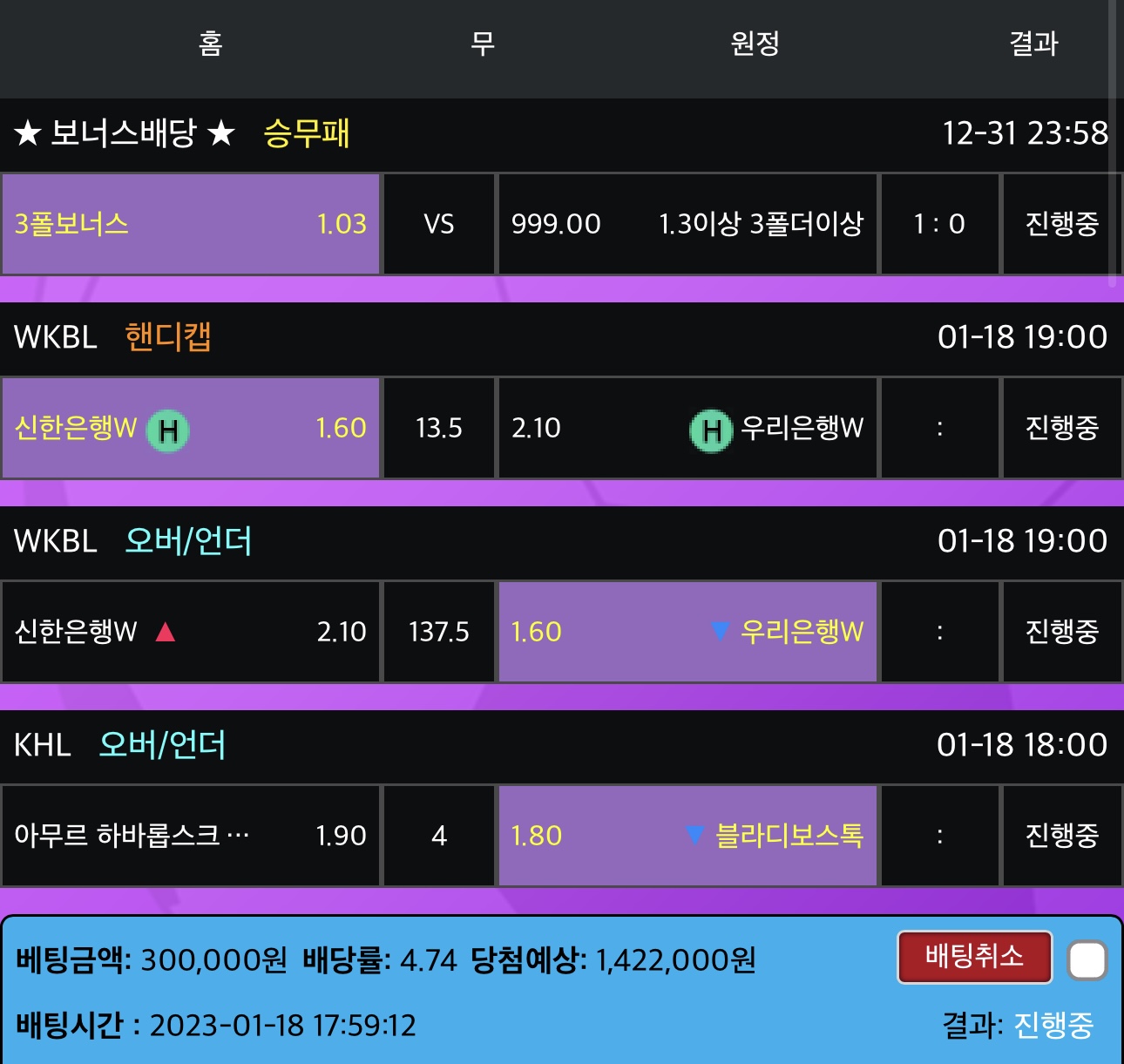Click the 홈 column header
This screenshot has height=1064, width=1124.
(211, 43)
